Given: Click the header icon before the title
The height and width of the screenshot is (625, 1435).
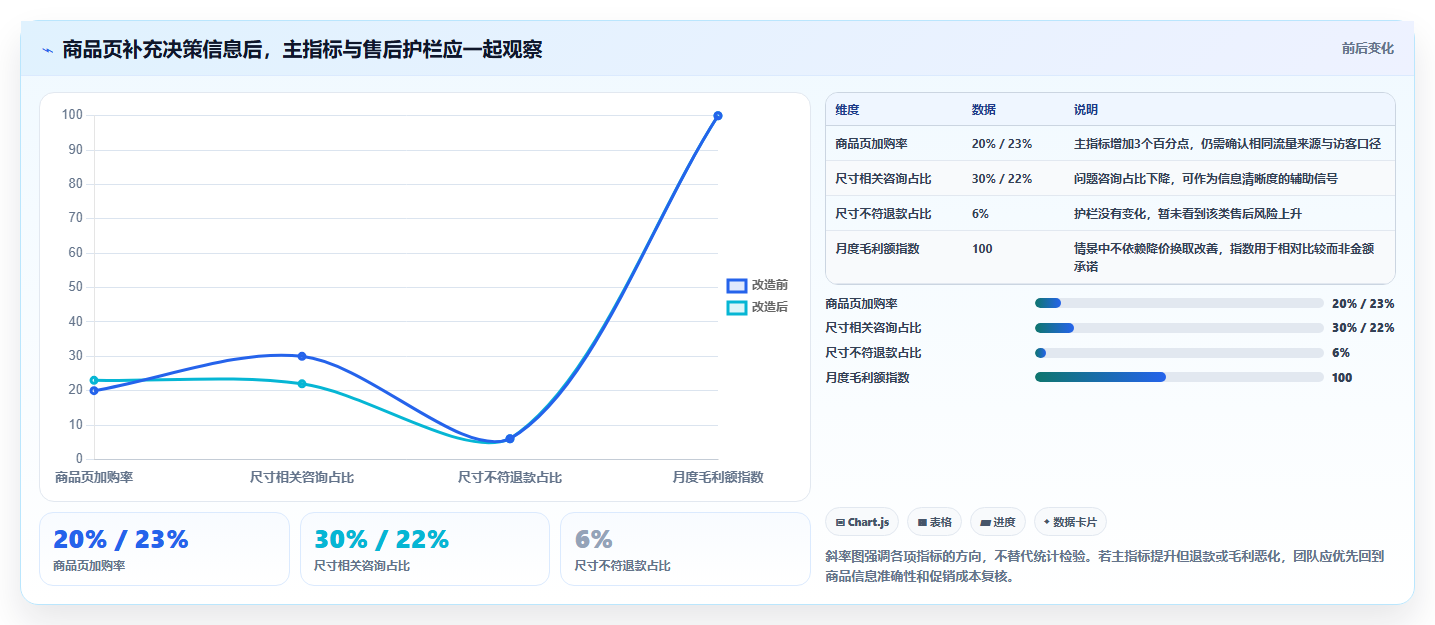Looking at the screenshot, I should [x=47, y=50].
